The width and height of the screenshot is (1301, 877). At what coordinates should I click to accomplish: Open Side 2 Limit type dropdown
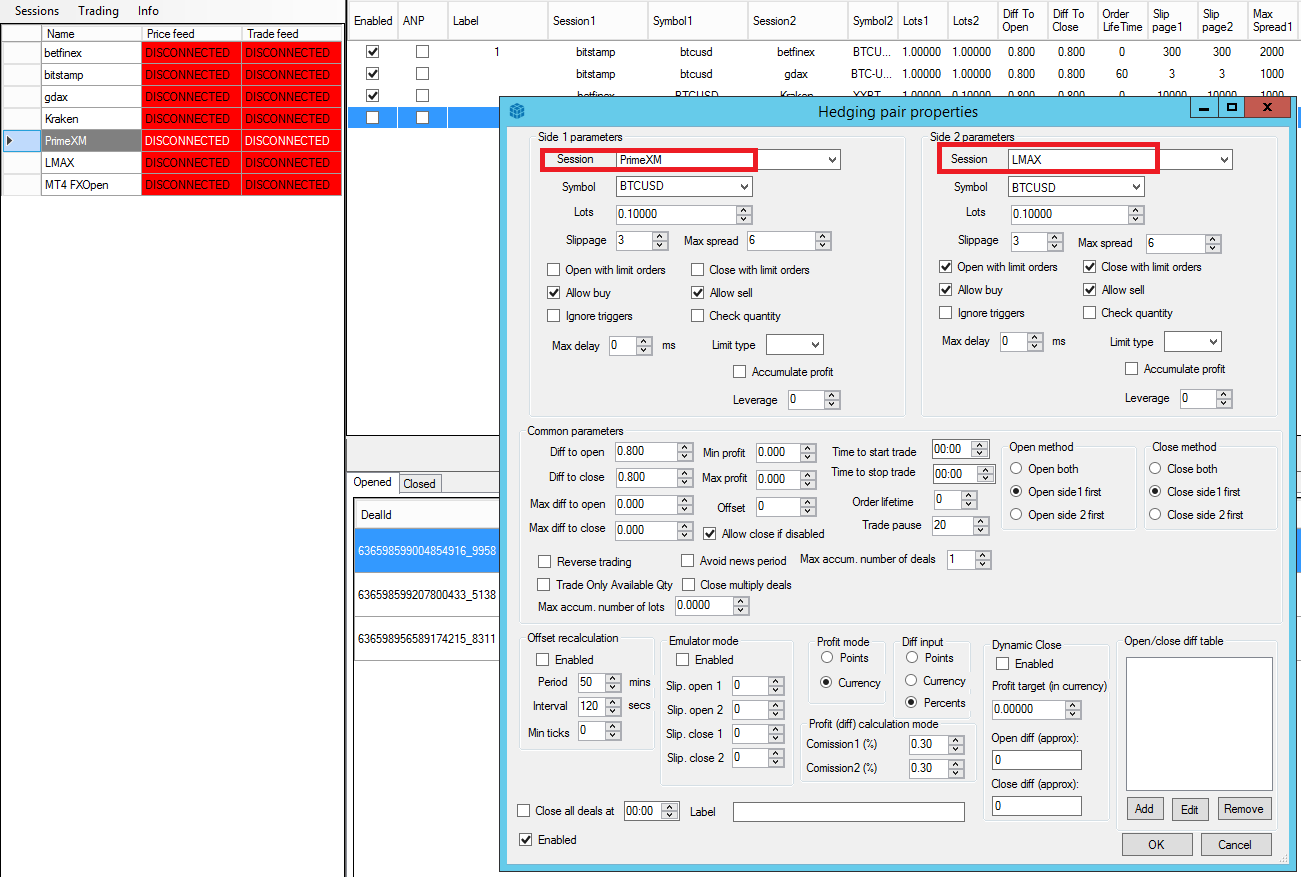1192,341
